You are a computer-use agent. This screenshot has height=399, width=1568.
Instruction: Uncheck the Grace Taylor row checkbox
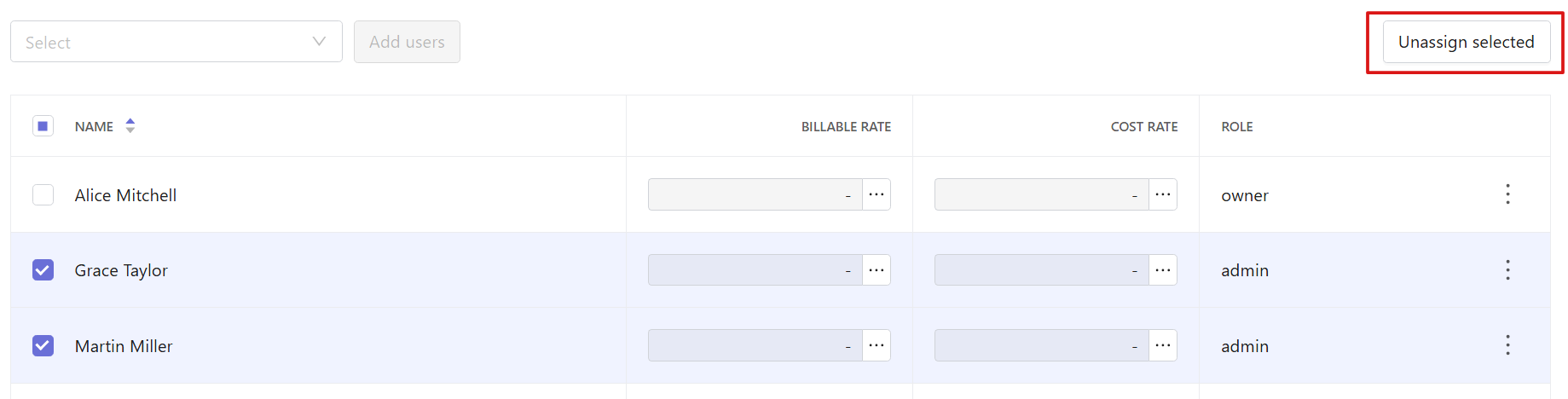(x=43, y=270)
